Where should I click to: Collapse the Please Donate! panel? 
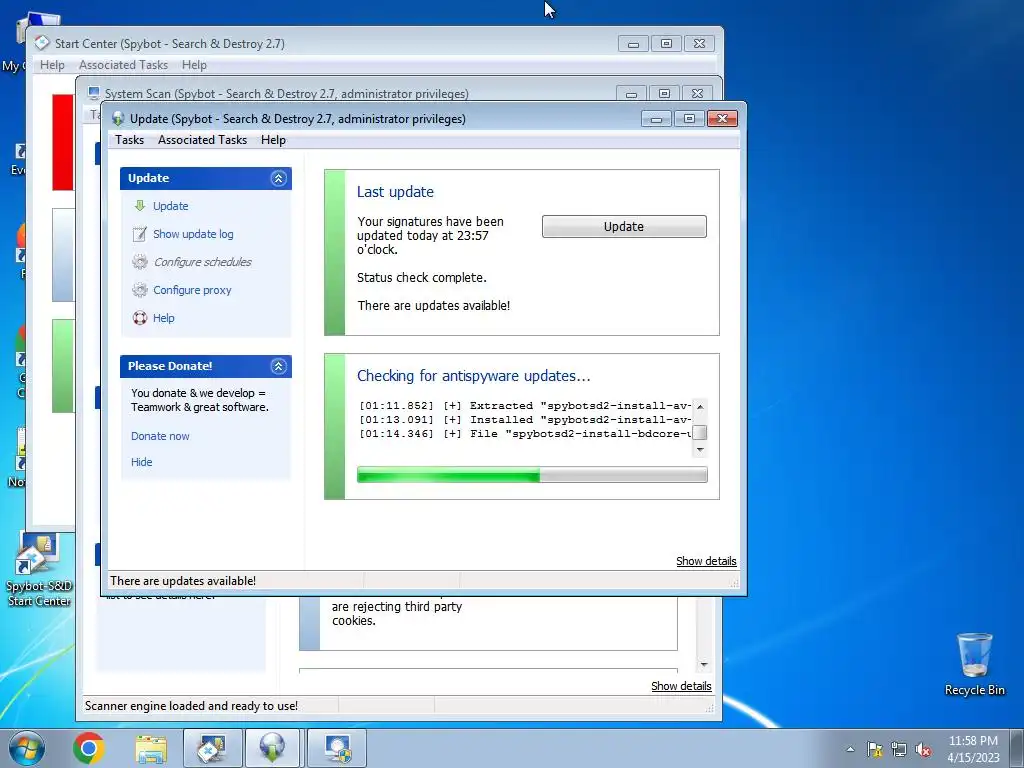[279, 366]
